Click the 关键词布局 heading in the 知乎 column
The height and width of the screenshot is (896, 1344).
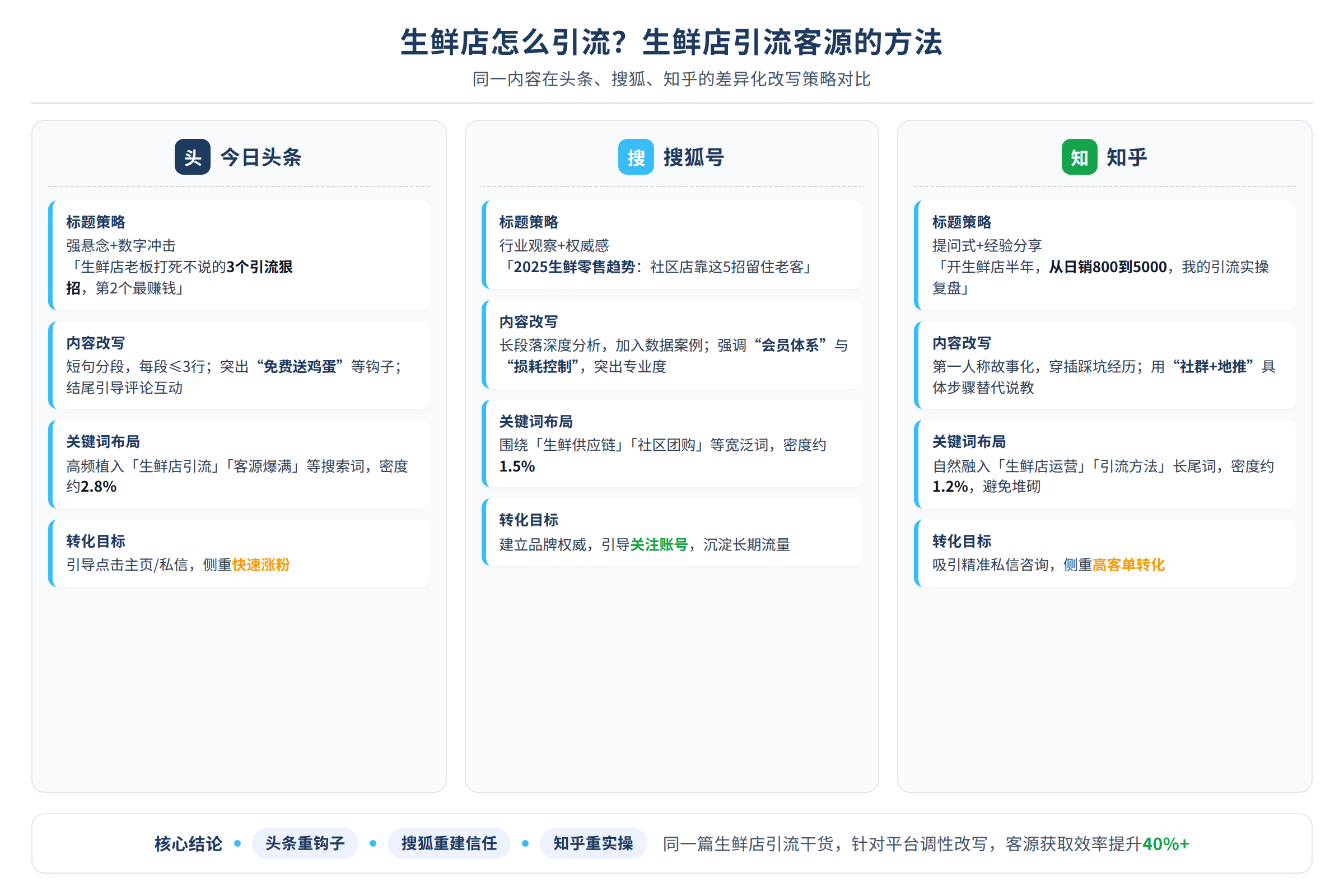pos(969,442)
